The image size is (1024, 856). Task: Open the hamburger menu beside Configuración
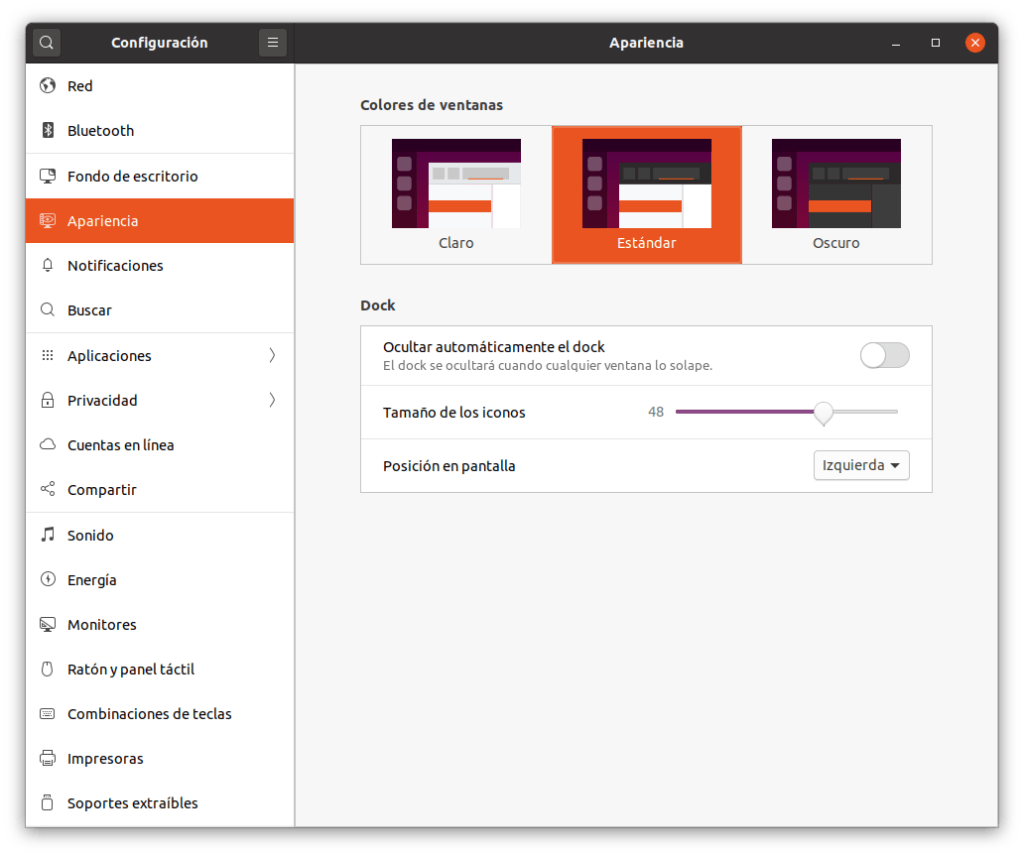pos(272,43)
